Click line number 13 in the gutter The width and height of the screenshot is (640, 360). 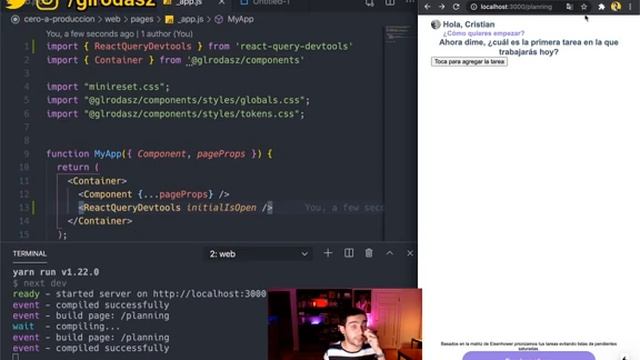pyautogui.click(x=24, y=208)
